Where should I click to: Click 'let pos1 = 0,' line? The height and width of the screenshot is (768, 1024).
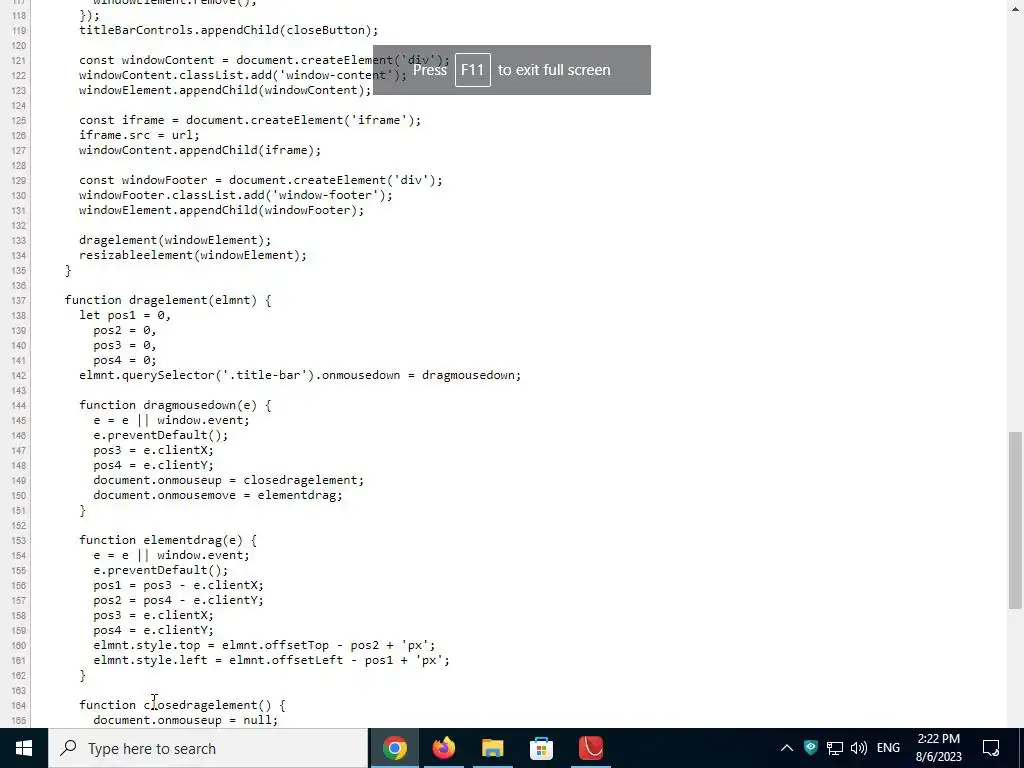tap(125, 315)
